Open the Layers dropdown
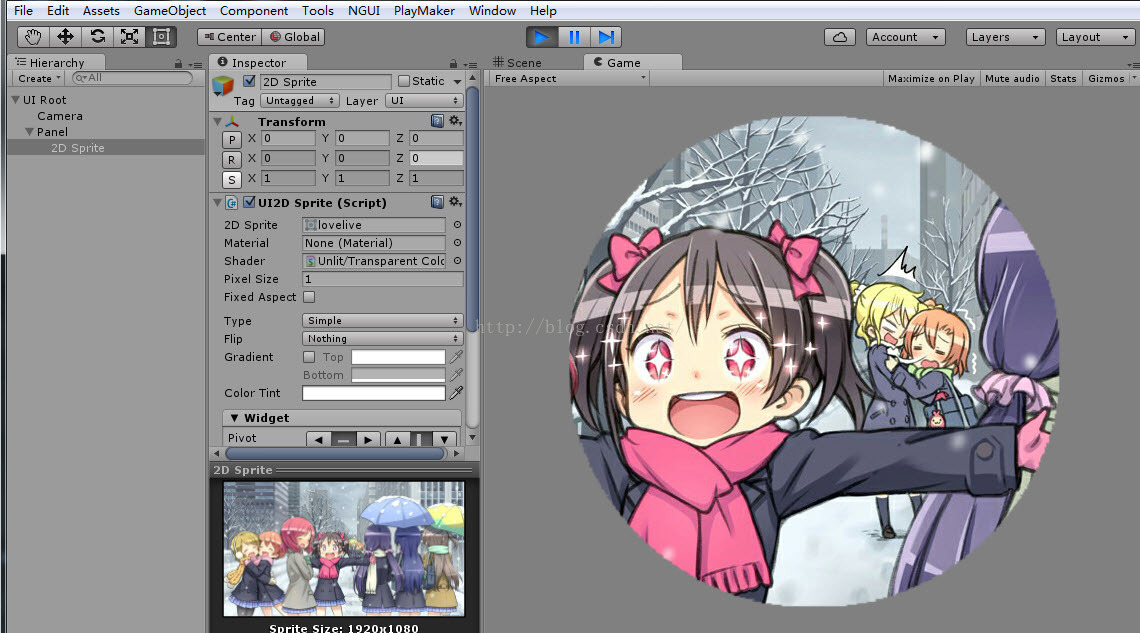The height and width of the screenshot is (633, 1140). [x=1005, y=37]
